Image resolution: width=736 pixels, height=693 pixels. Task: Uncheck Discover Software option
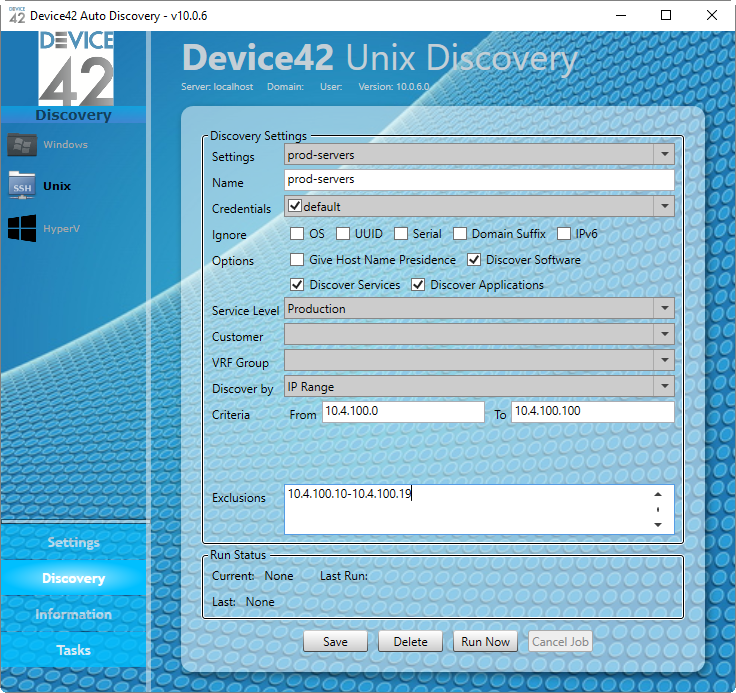[474, 260]
